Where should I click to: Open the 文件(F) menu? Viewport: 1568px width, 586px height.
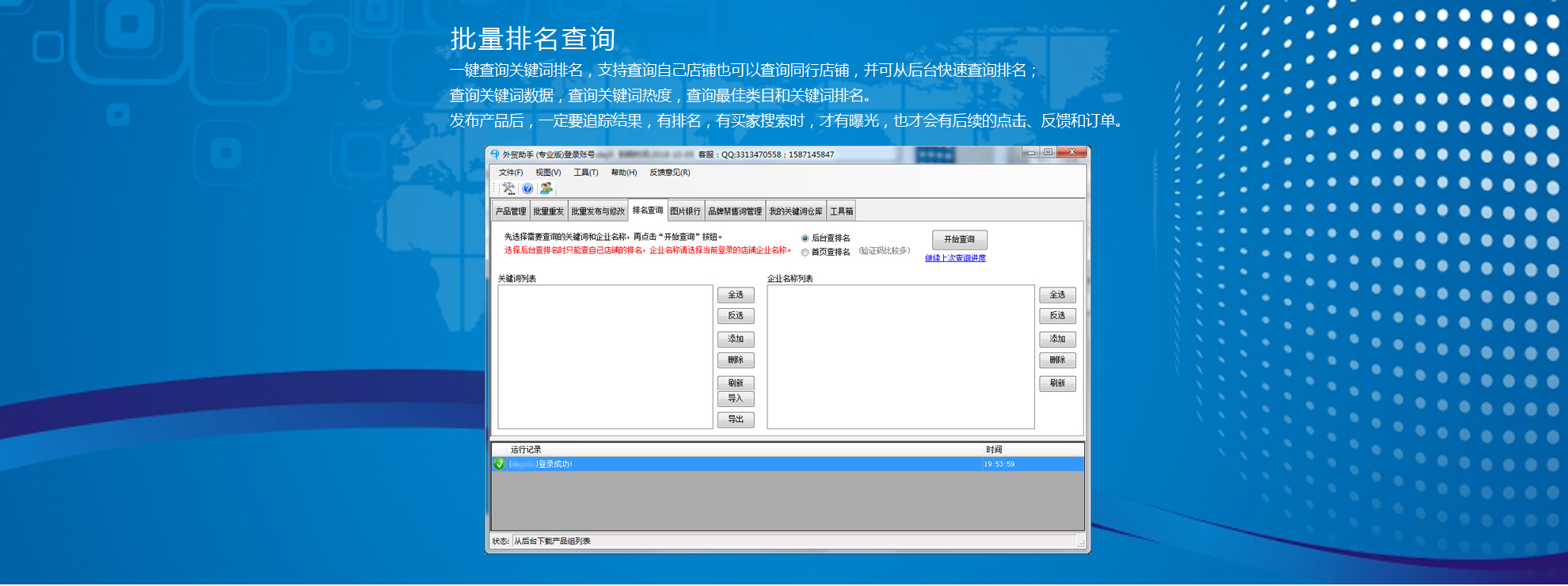[x=511, y=173]
